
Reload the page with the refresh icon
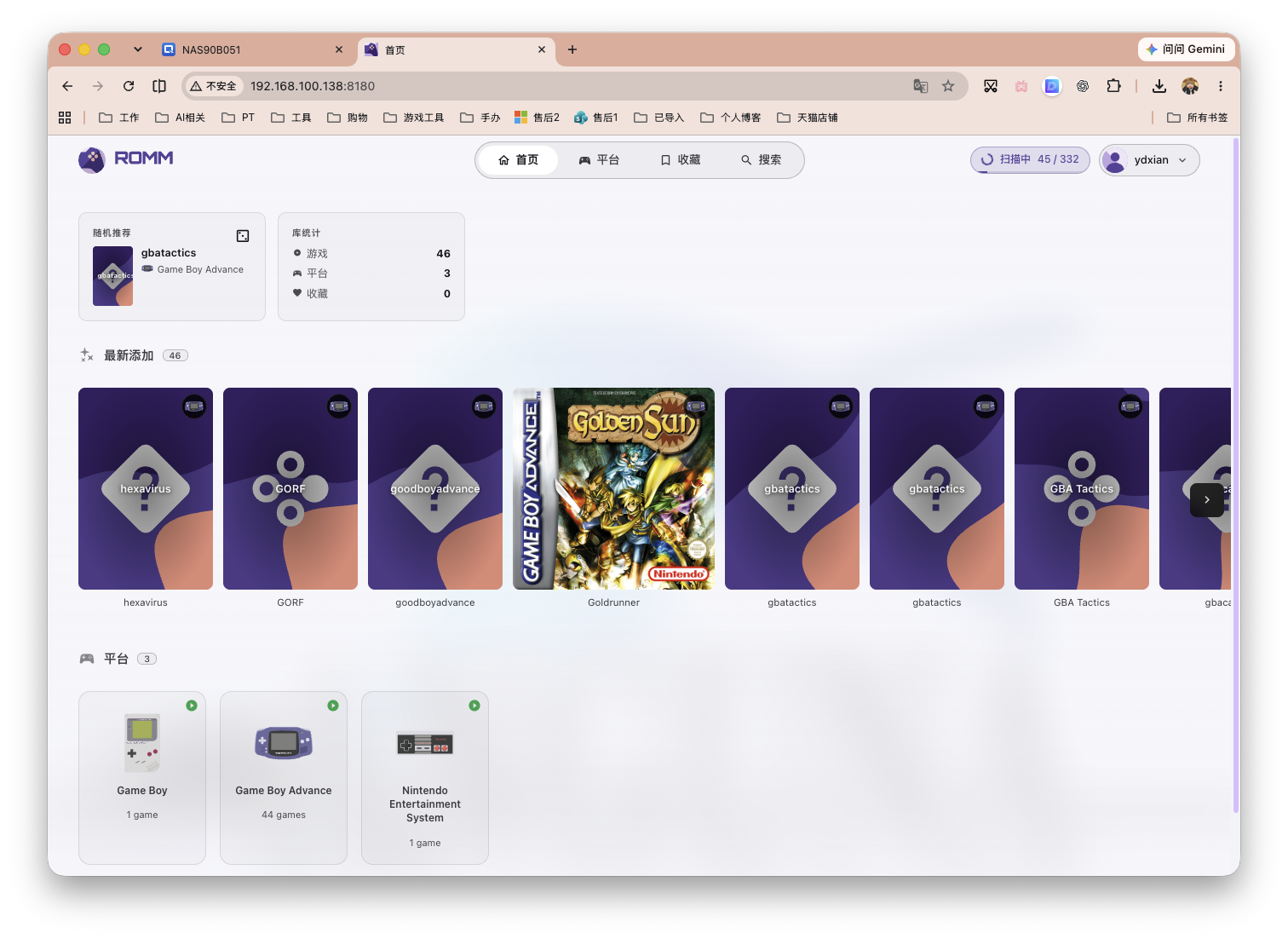tap(129, 86)
